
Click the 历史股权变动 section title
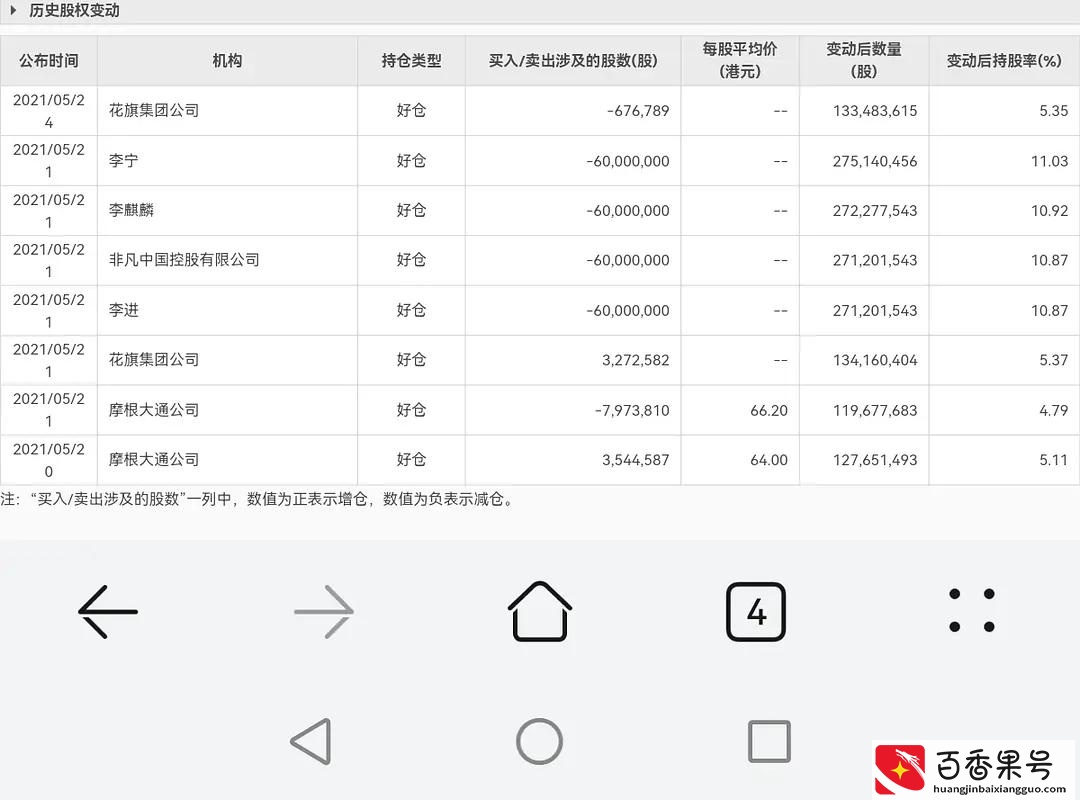[74, 10]
